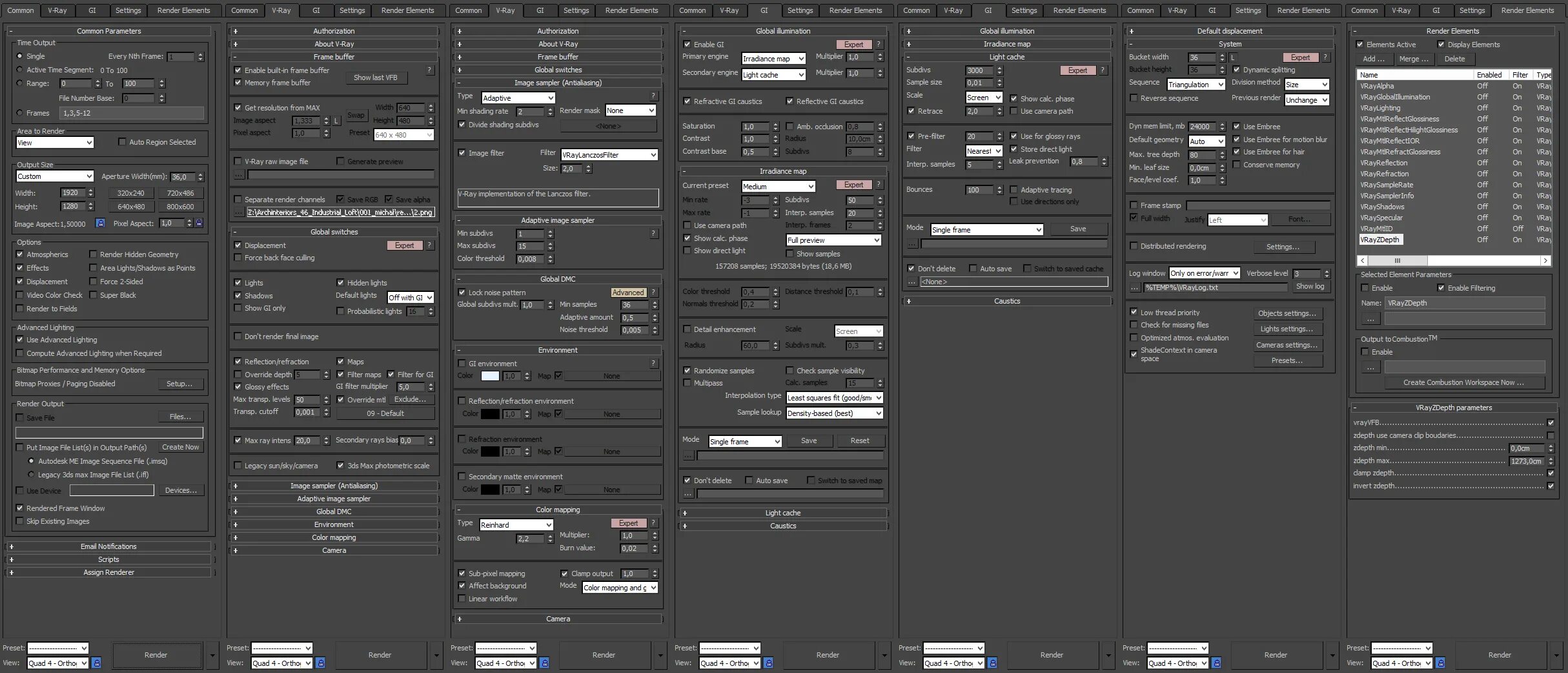This screenshot has height=673, width=1568.
Task: Pick the GI environment color swatch
Action: (x=490, y=376)
